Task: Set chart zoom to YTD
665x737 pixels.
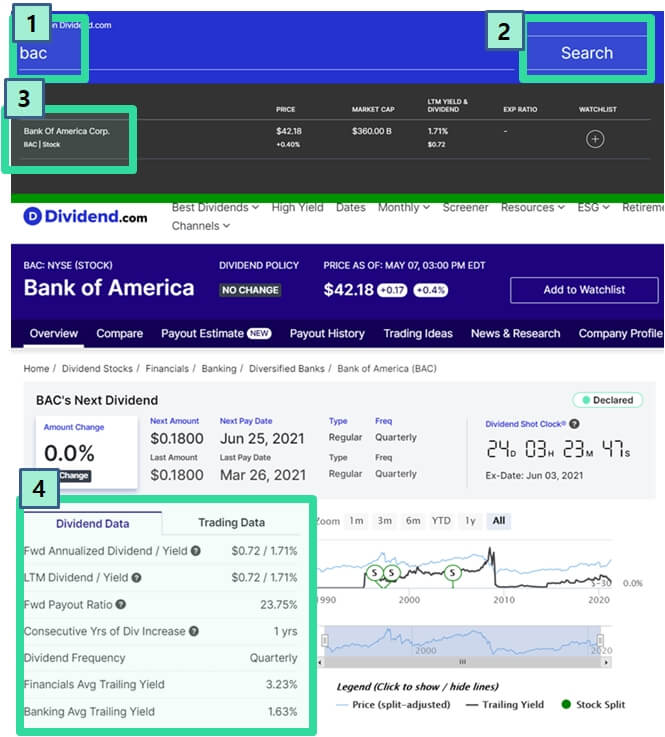Action: click(441, 521)
